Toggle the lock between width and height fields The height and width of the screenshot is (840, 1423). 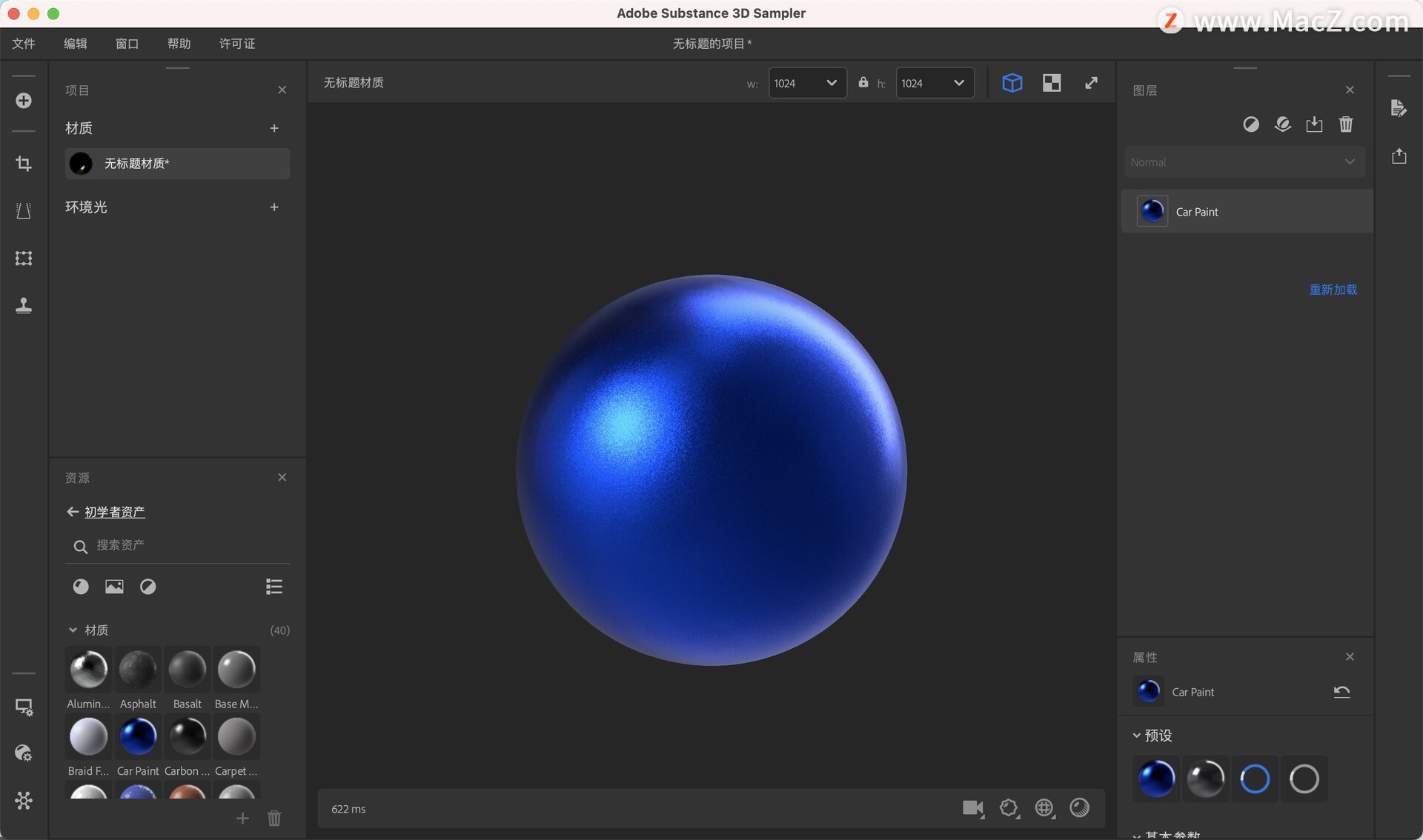coord(863,83)
